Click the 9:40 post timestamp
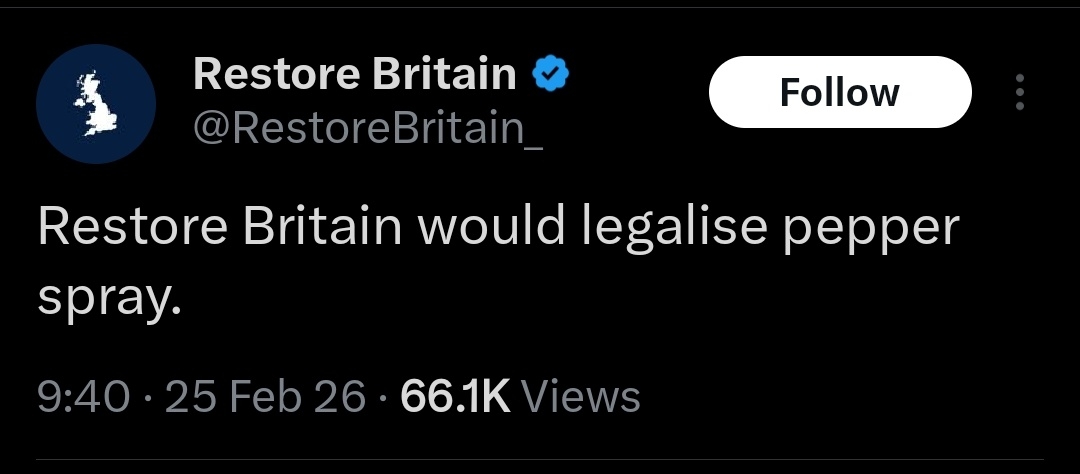 click(84, 397)
